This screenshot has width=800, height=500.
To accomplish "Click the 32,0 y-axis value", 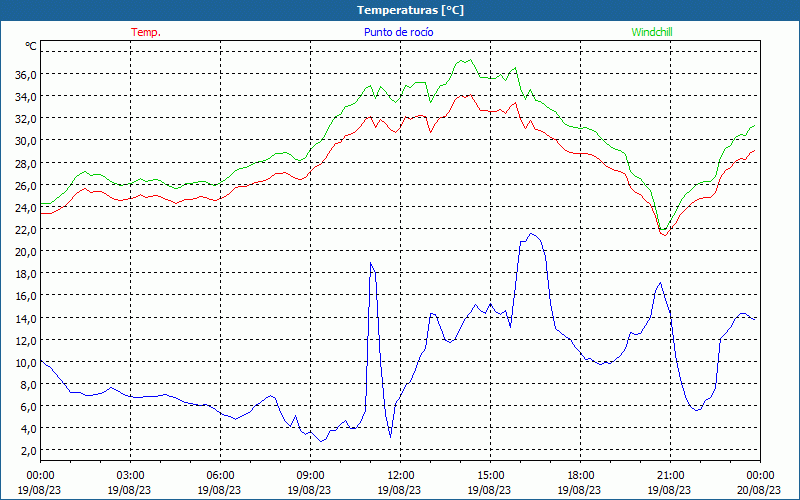I will point(26,118).
